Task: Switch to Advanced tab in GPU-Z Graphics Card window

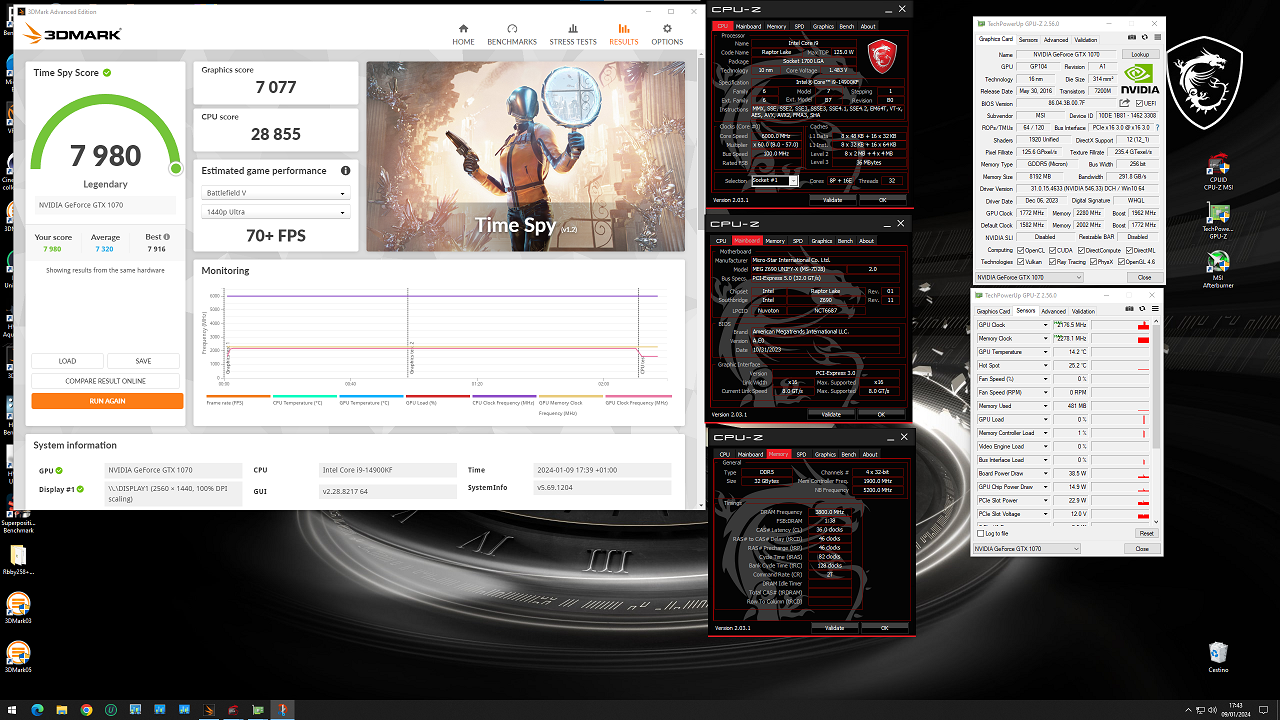Action: coord(1055,39)
